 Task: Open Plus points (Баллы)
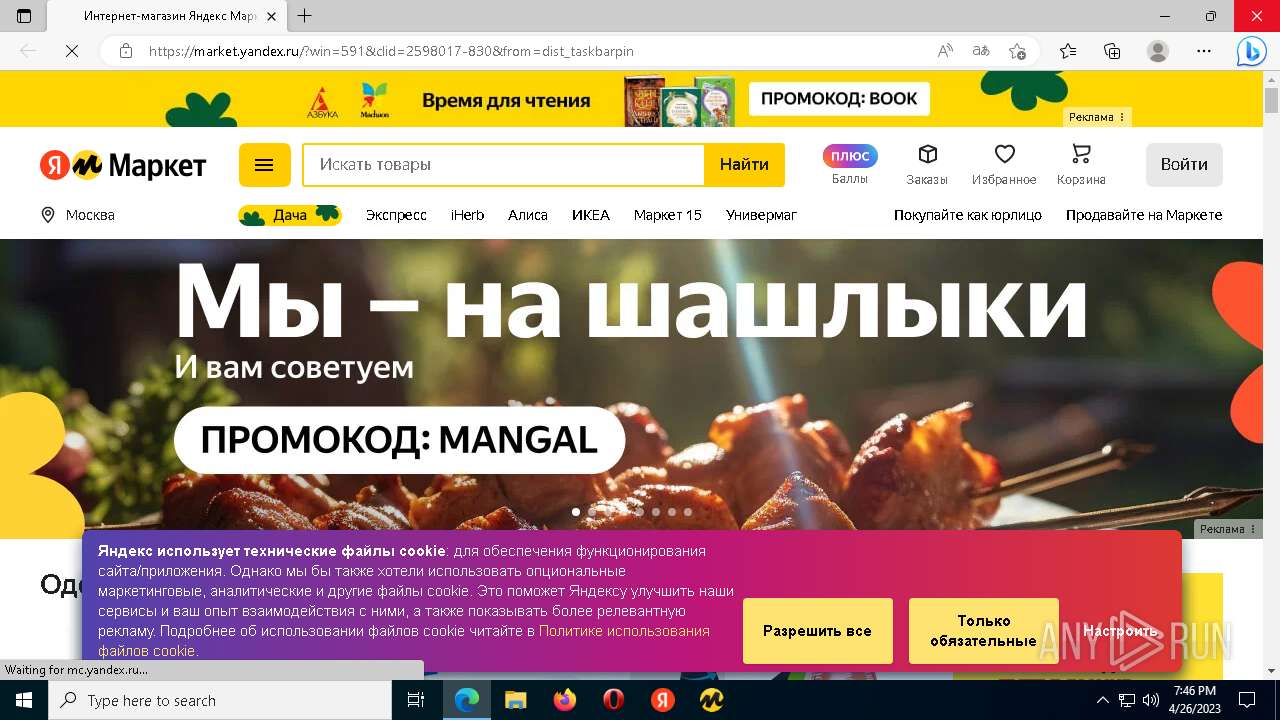click(x=850, y=165)
